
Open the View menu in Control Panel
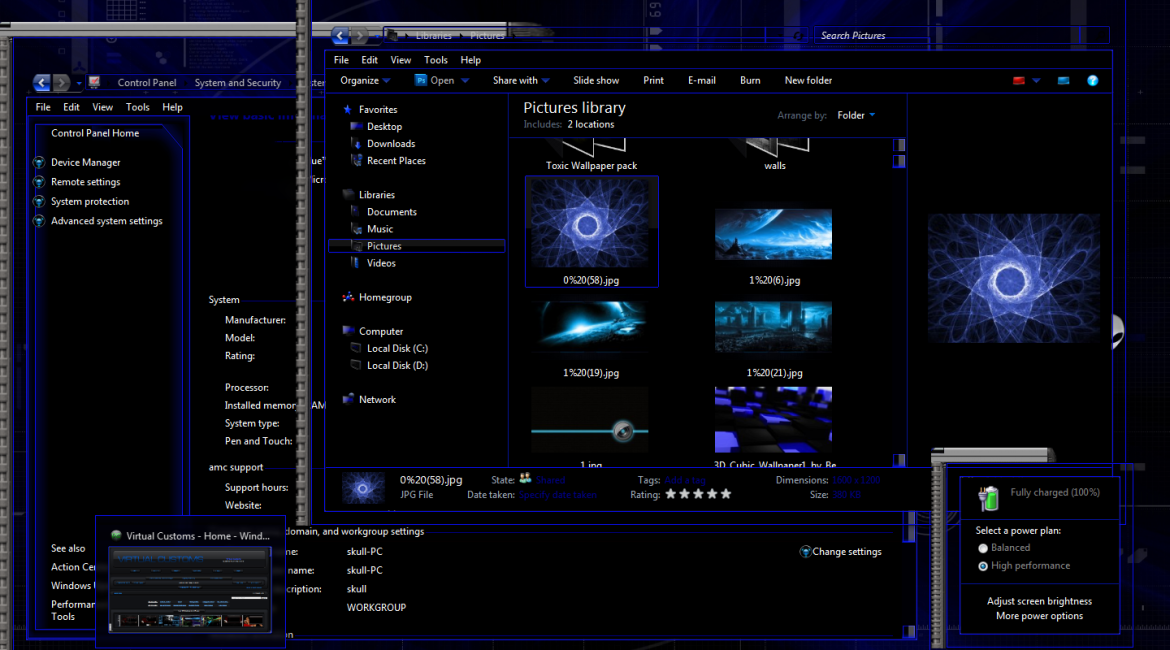click(103, 107)
